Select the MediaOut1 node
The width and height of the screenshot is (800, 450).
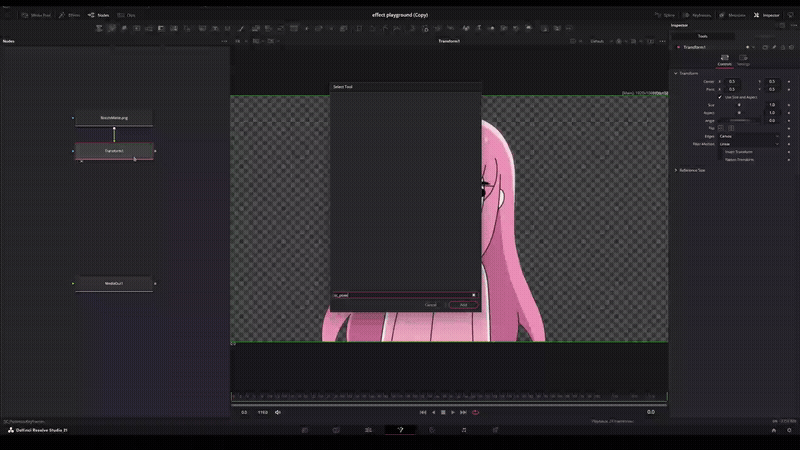click(114, 284)
